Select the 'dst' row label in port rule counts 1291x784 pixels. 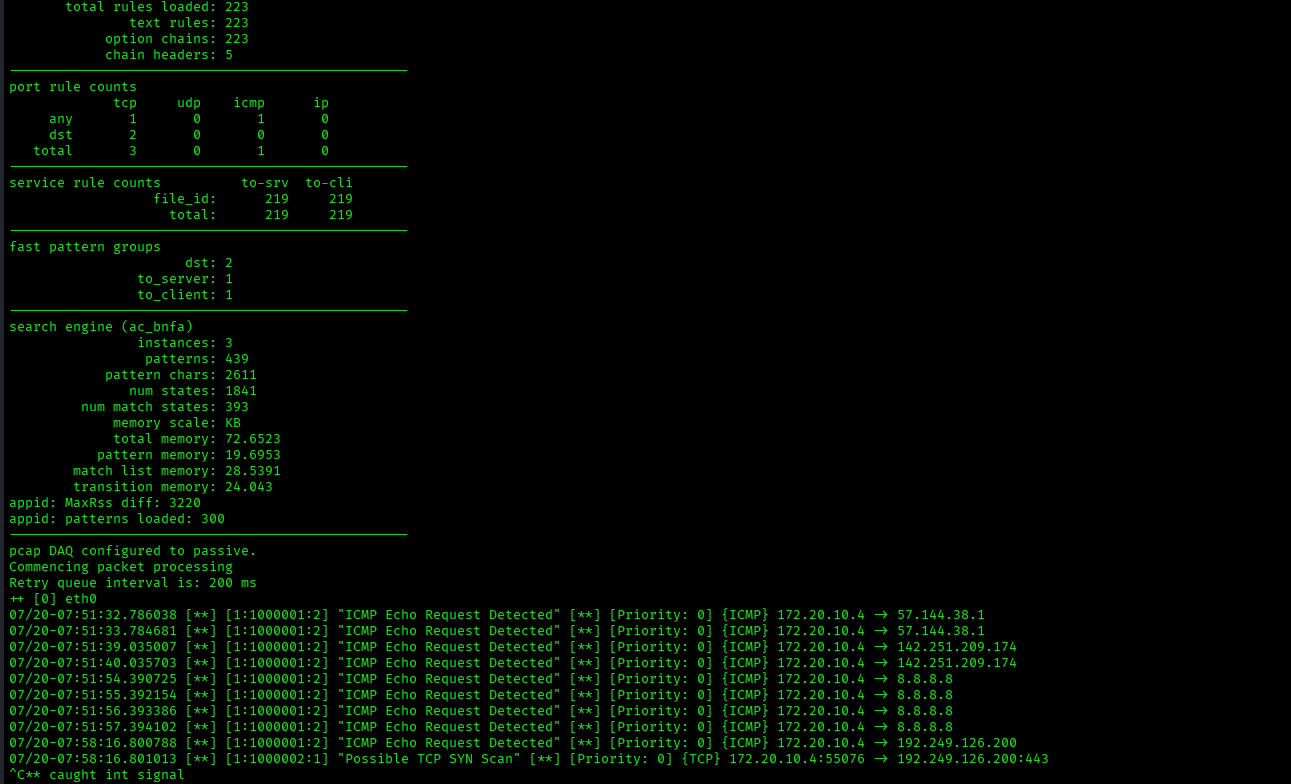coord(61,135)
